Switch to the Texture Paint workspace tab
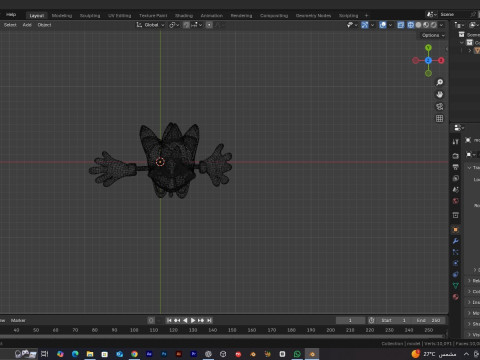Image resolution: width=480 pixels, height=360 pixels. point(153,15)
